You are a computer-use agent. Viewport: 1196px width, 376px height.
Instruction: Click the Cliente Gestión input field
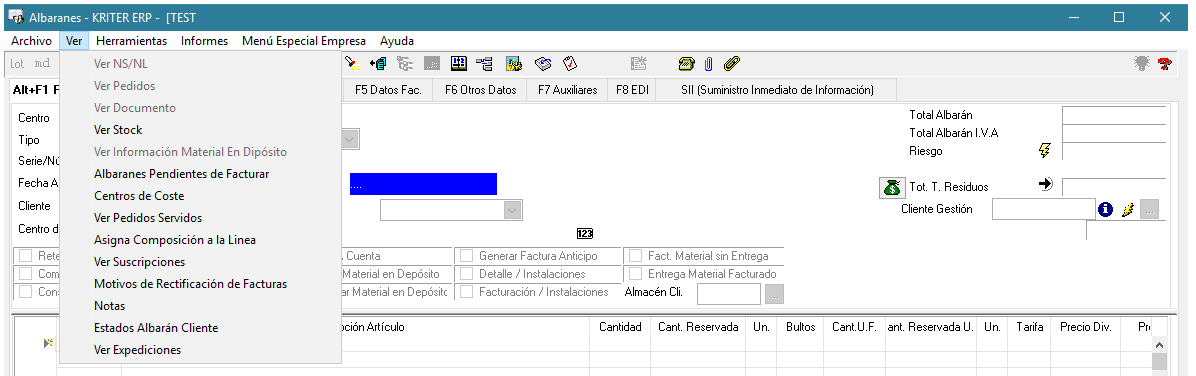click(x=1043, y=209)
